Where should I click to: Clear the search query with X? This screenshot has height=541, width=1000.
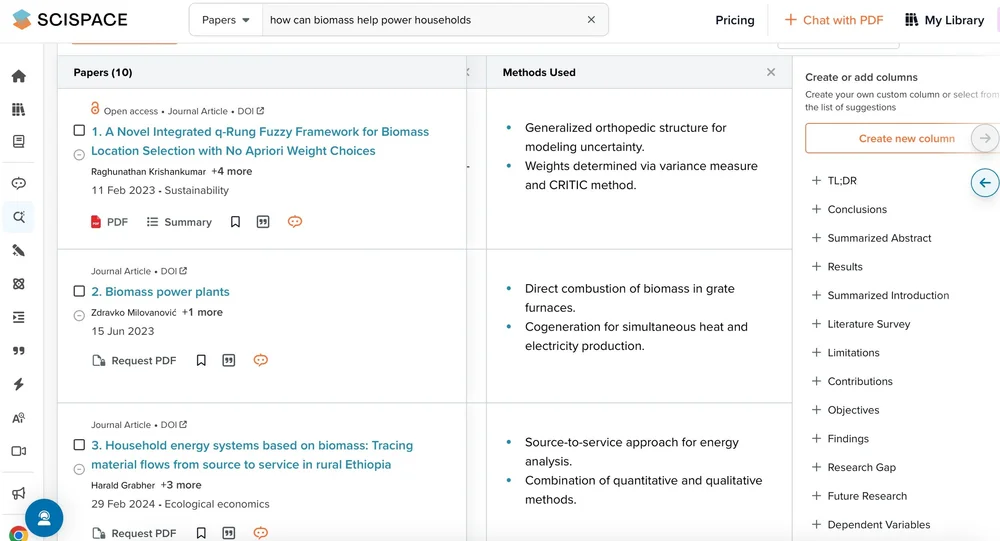click(591, 20)
